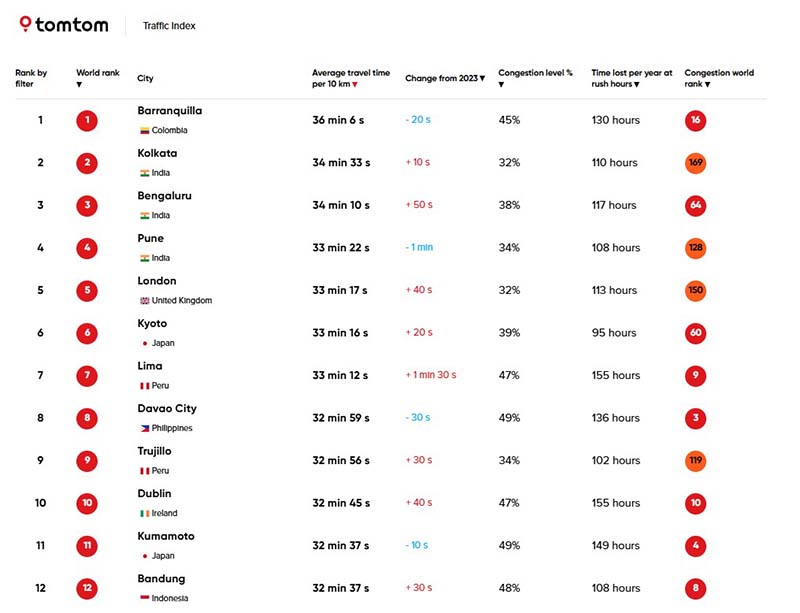Viewport: 800px width, 613px height.
Task: Click the TomTom logo
Action: 63,25
